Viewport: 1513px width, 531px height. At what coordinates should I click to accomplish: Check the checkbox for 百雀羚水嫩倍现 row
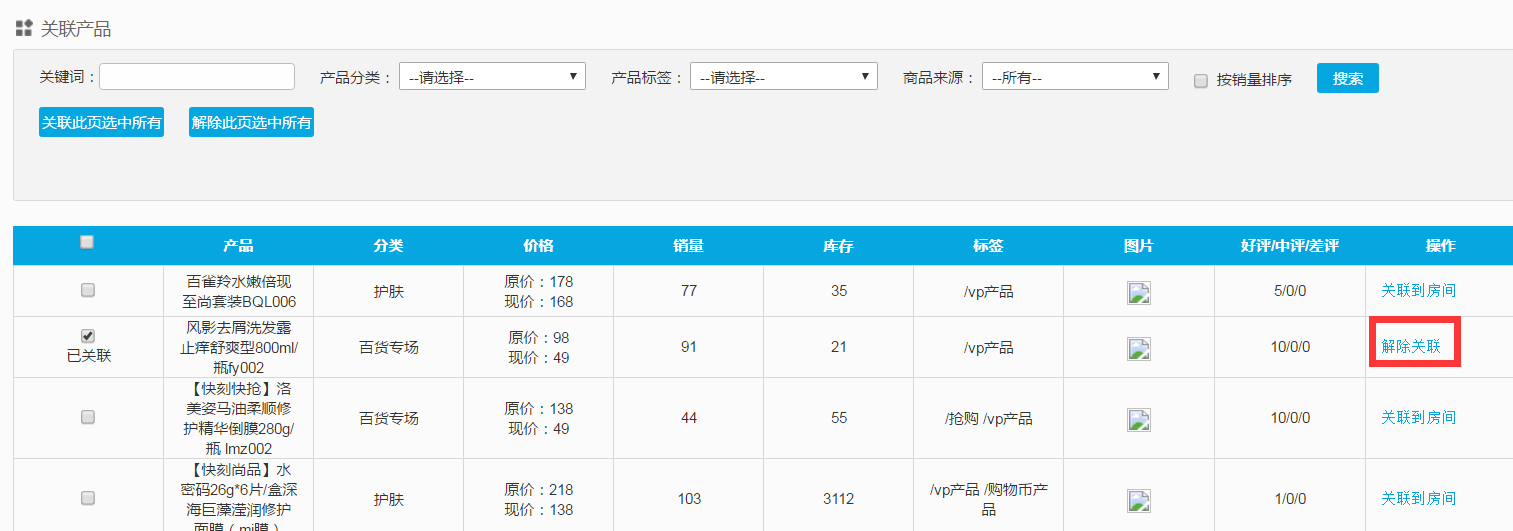tap(87, 290)
